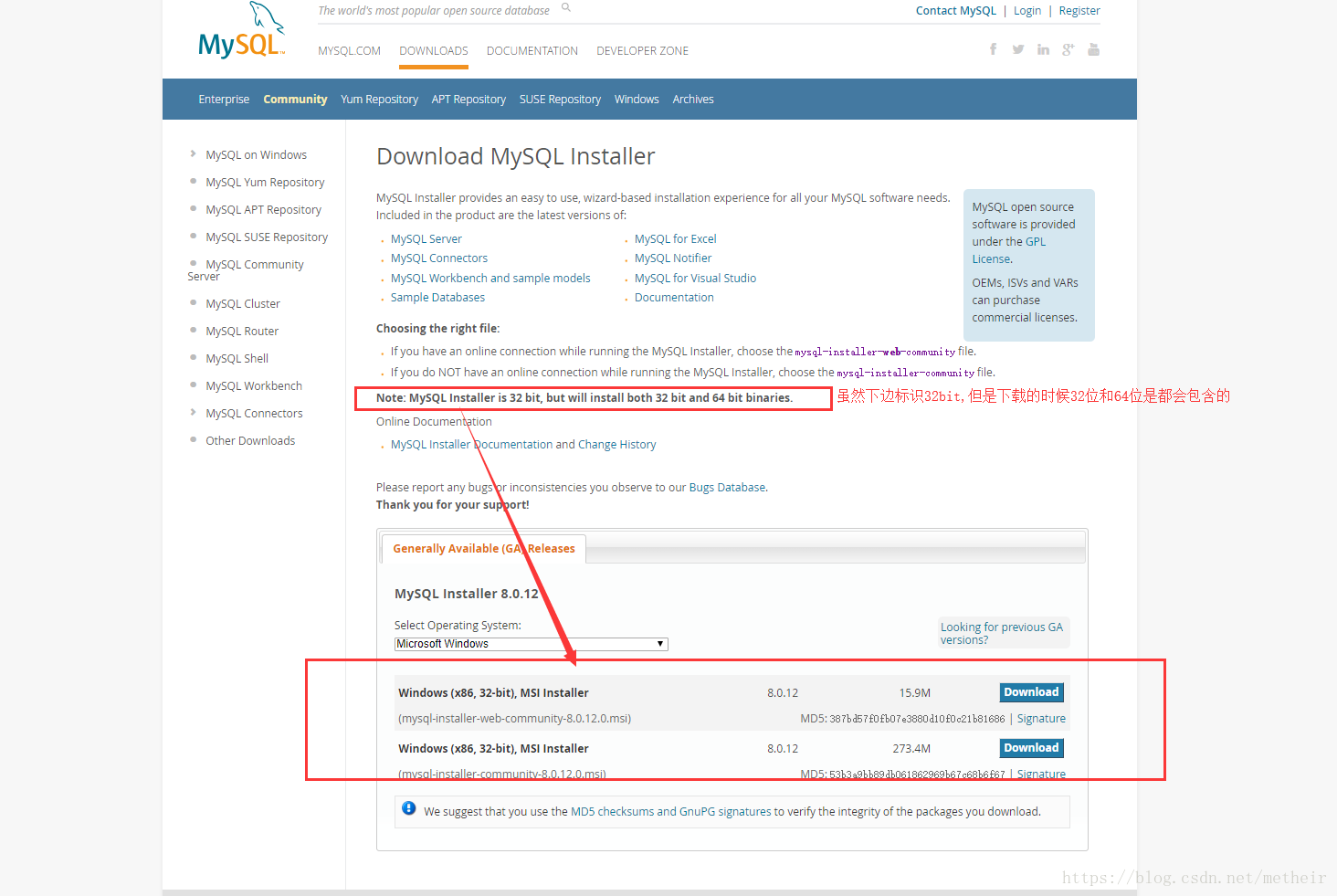This screenshot has height=896, width=1337.
Task: Click Sample Databases link
Action: tap(437, 298)
